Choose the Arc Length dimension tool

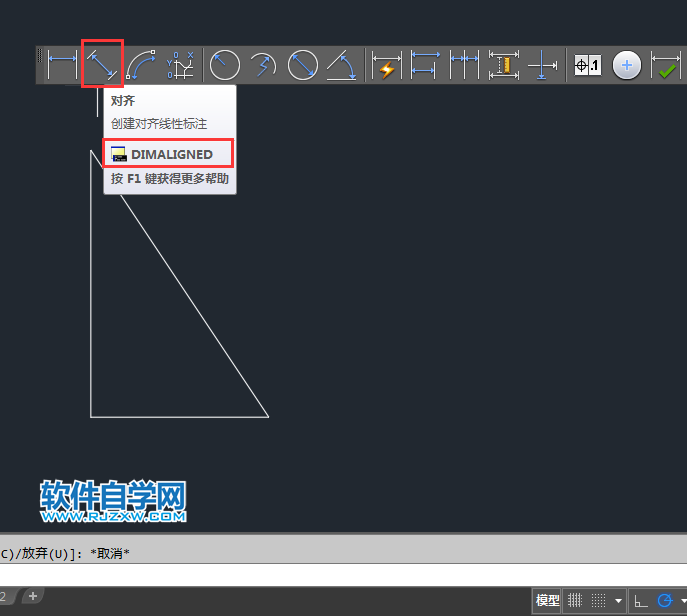pyautogui.click(x=141, y=65)
